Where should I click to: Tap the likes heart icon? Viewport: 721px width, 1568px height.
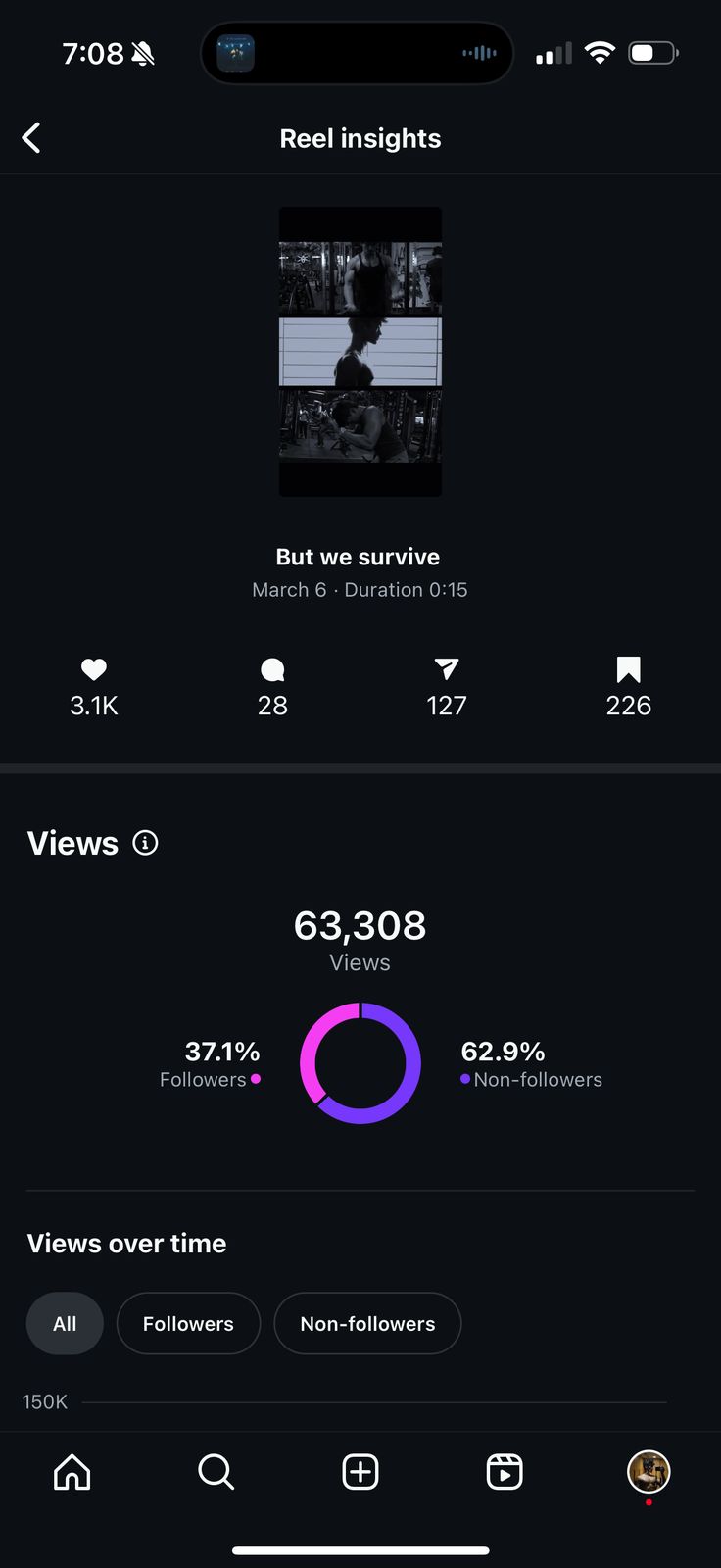[x=94, y=669]
